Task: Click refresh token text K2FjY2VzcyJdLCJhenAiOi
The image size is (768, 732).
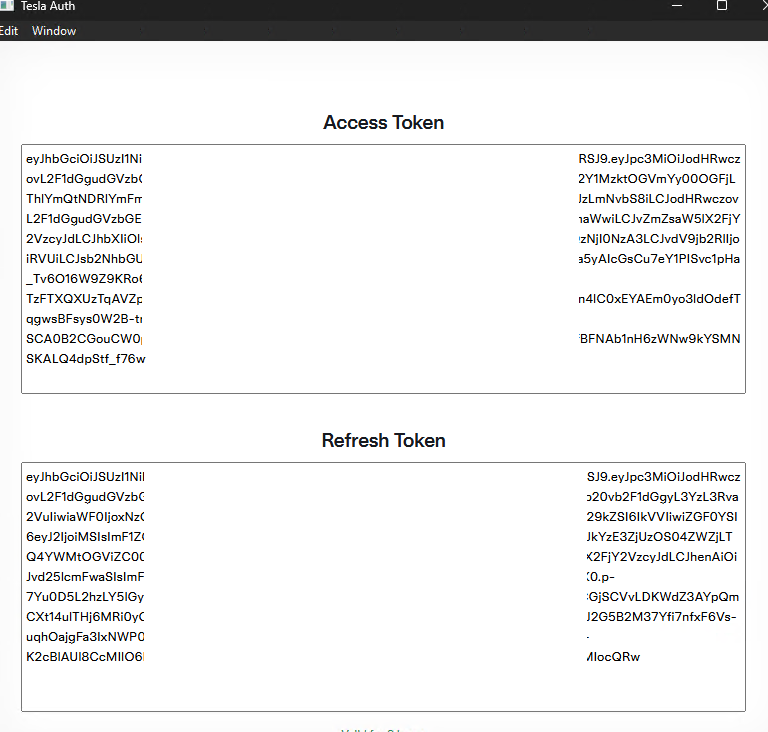Action: [x=662, y=557]
